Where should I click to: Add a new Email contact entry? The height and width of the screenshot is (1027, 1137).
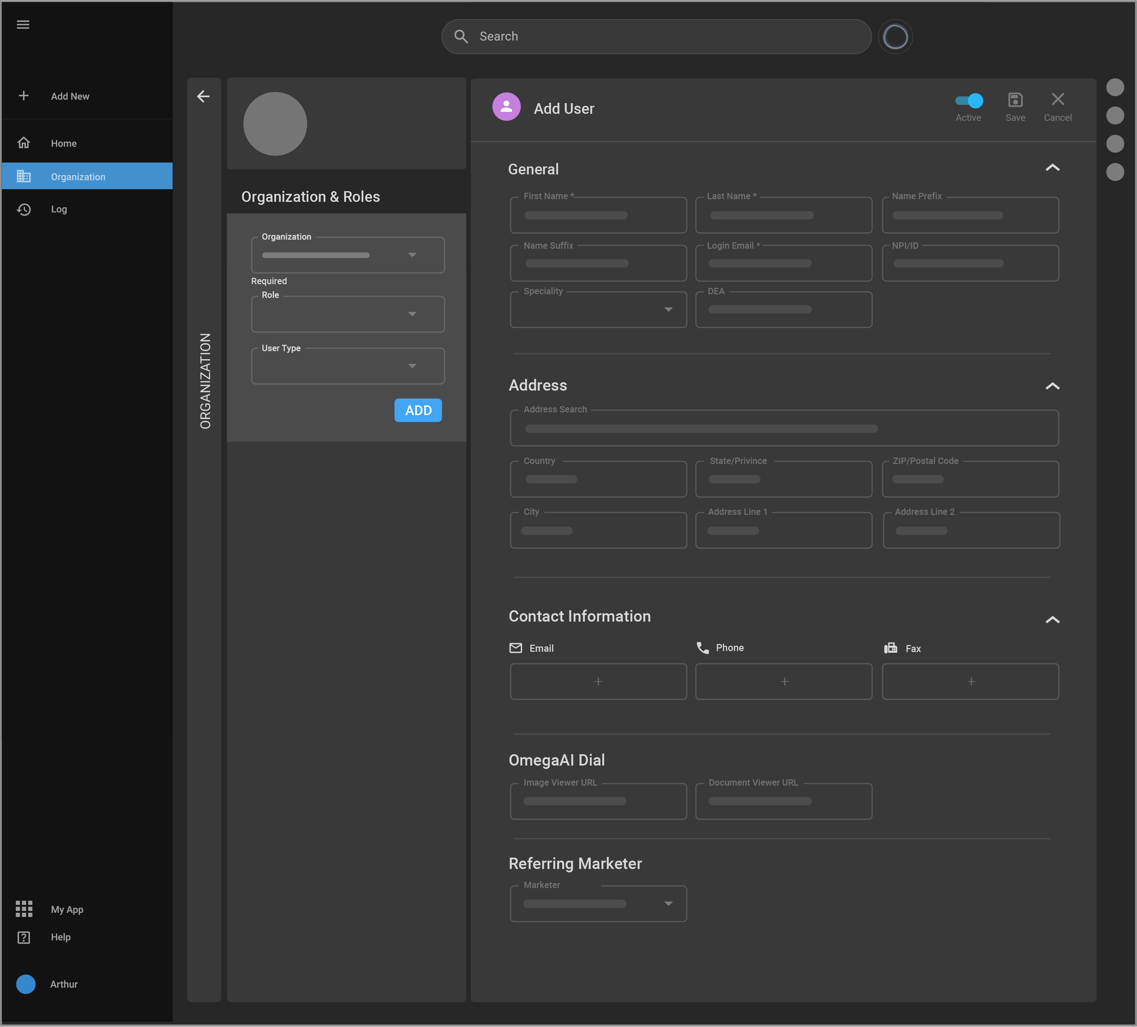point(598,682)
